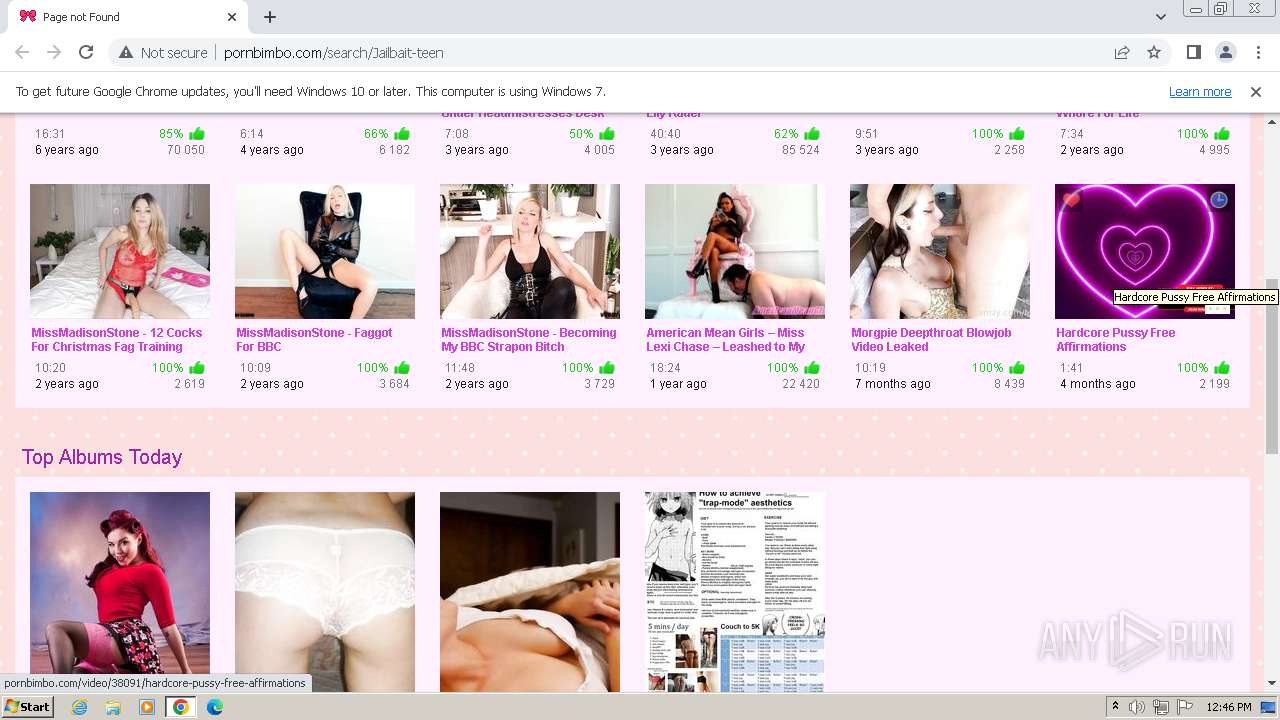Open the Chrome profile menu
1280x720 pixels.
pyautogui.click(x=1225, y=52)
